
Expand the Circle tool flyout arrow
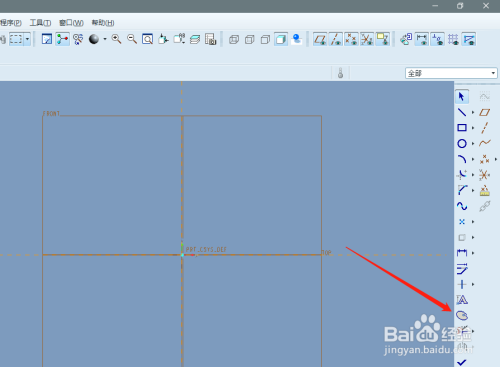click(x=473, y=144)
